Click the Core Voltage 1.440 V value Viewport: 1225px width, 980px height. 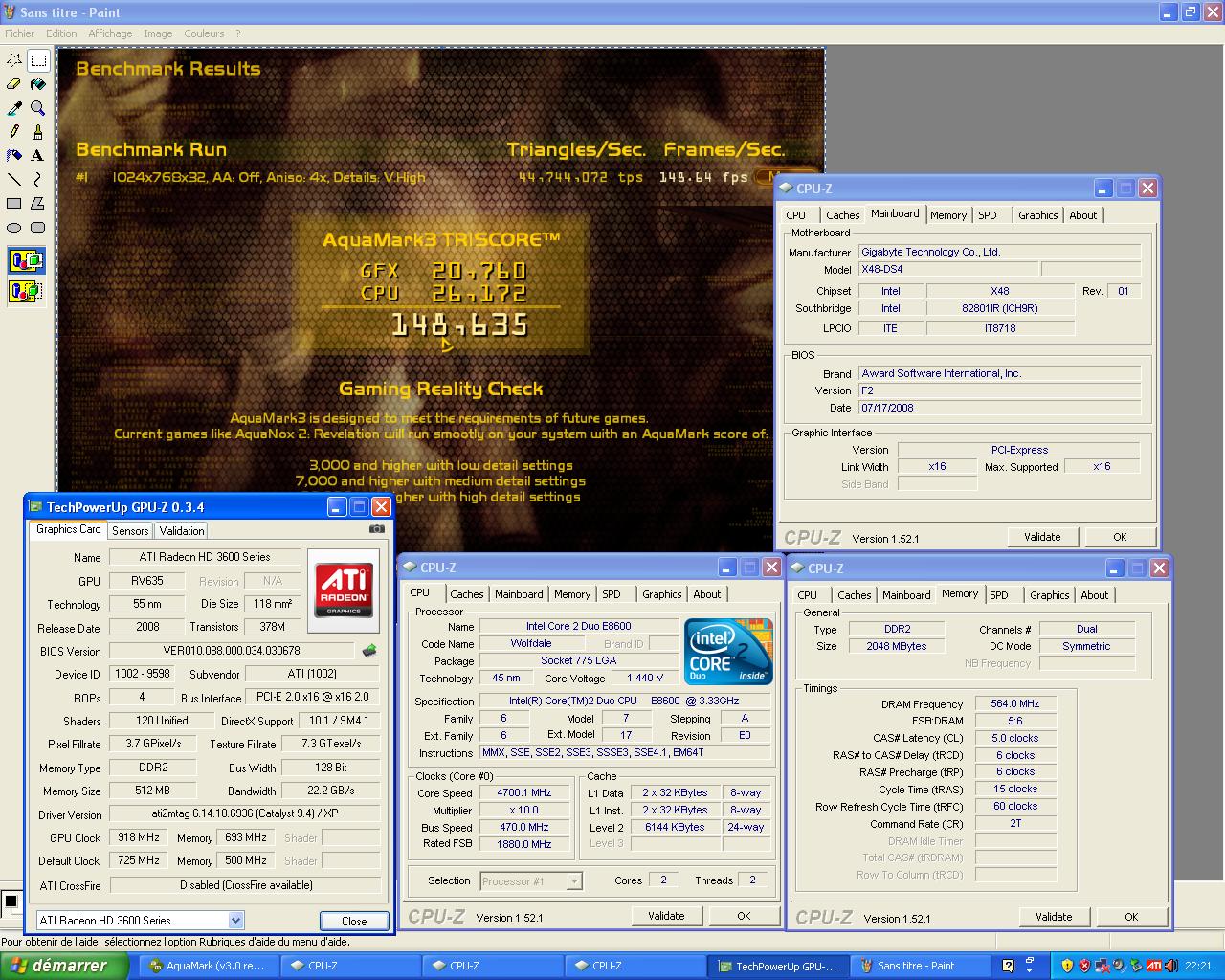(x=645, y=679)
